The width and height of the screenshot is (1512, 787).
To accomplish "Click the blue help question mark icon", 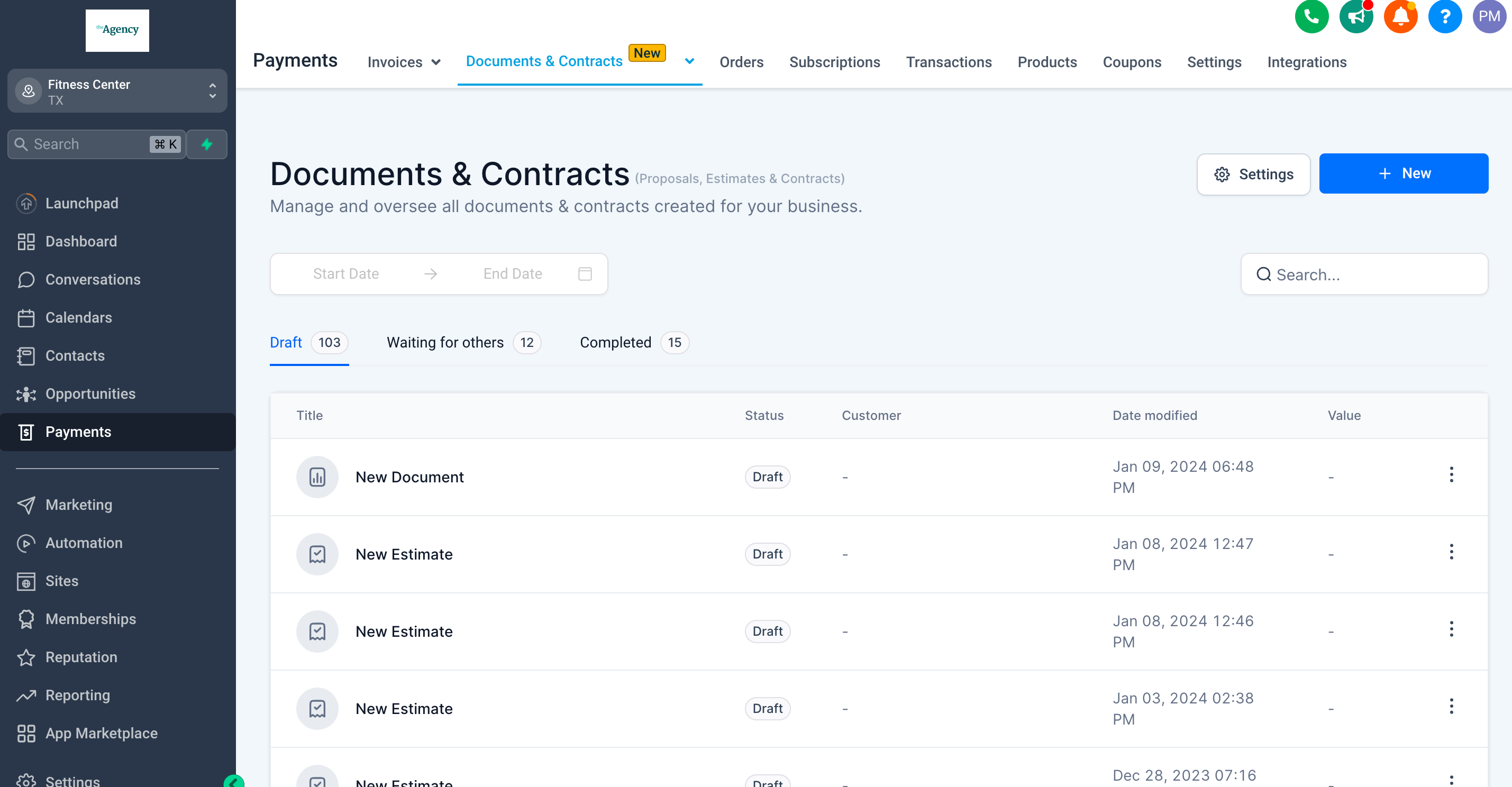I will pyautogui.click(x=1444, y=16).
